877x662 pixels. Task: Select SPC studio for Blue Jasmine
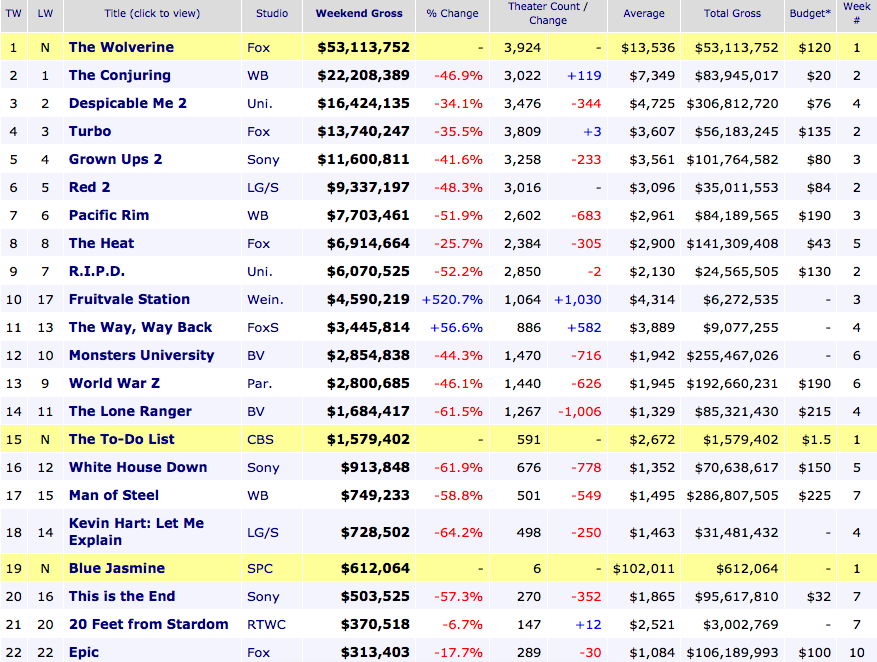point(260,569)
